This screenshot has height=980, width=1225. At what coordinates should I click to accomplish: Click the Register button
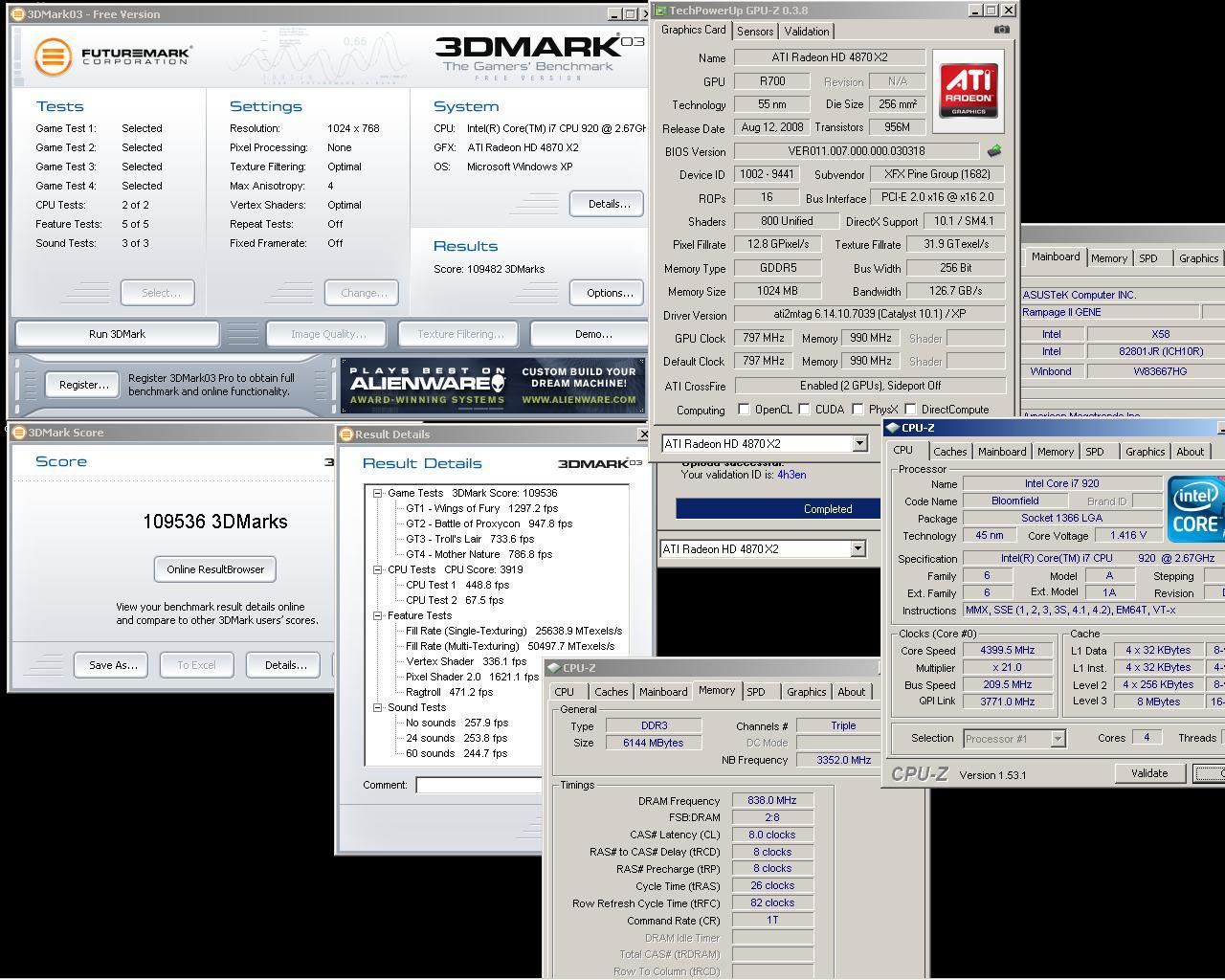[x=83, y=385]
